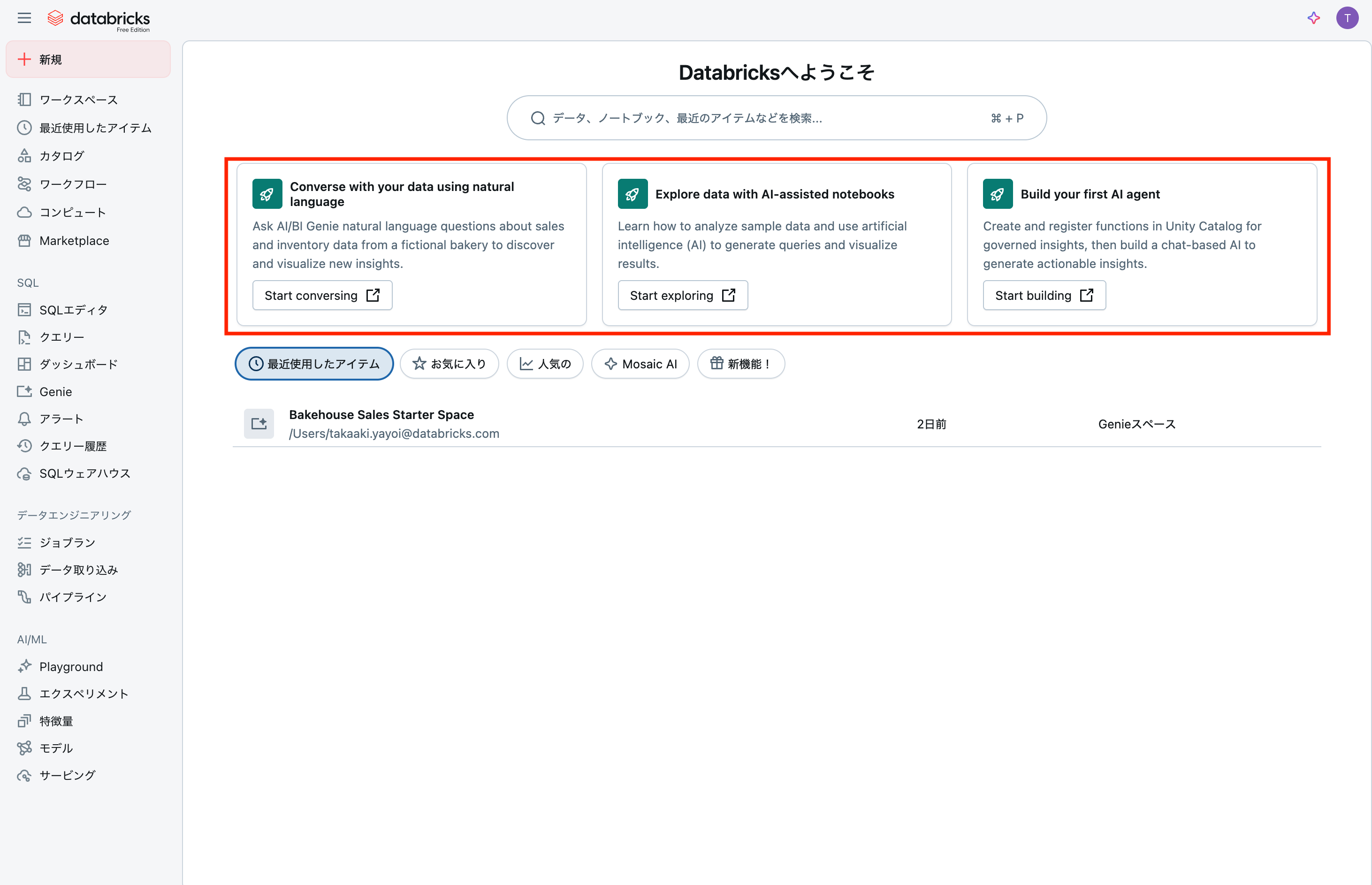Click the 新規 create button
Viewport: 1372px width, 885px height.
click(89, 59)
